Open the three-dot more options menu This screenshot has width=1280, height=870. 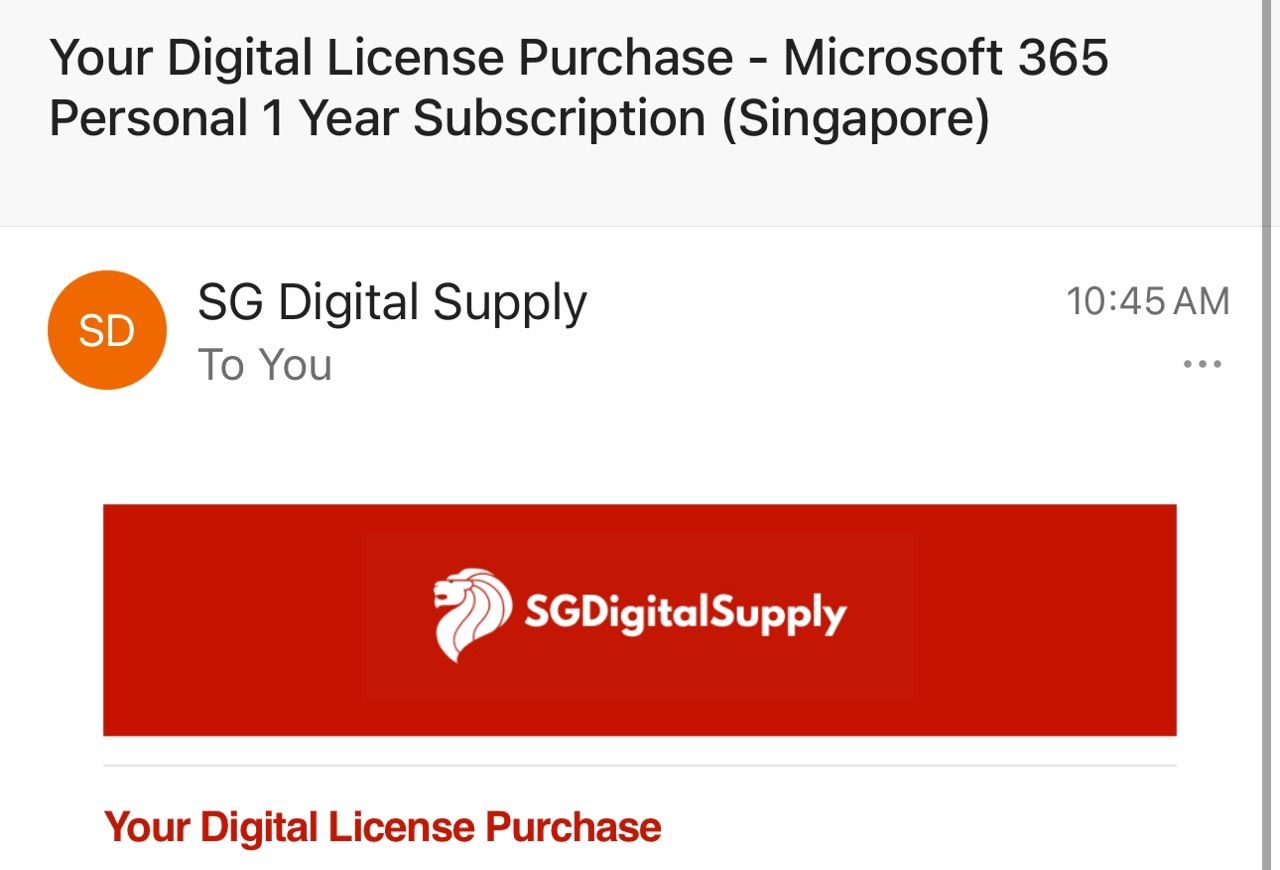pyautogui.click(x=1202, y=365)
